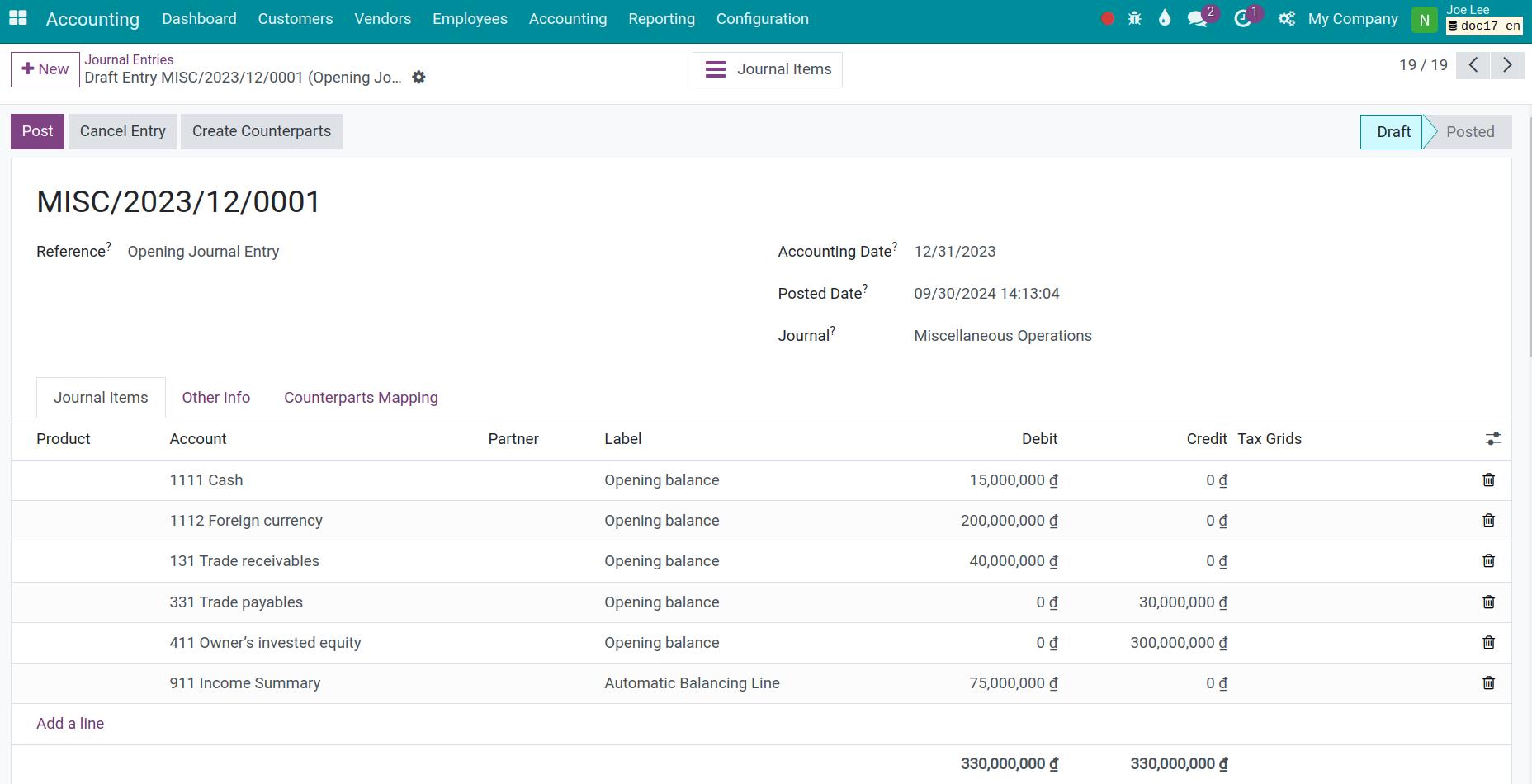The image size is (1532, 784).
Task: Select the 1111 Cash account cell
Action: 206,480
